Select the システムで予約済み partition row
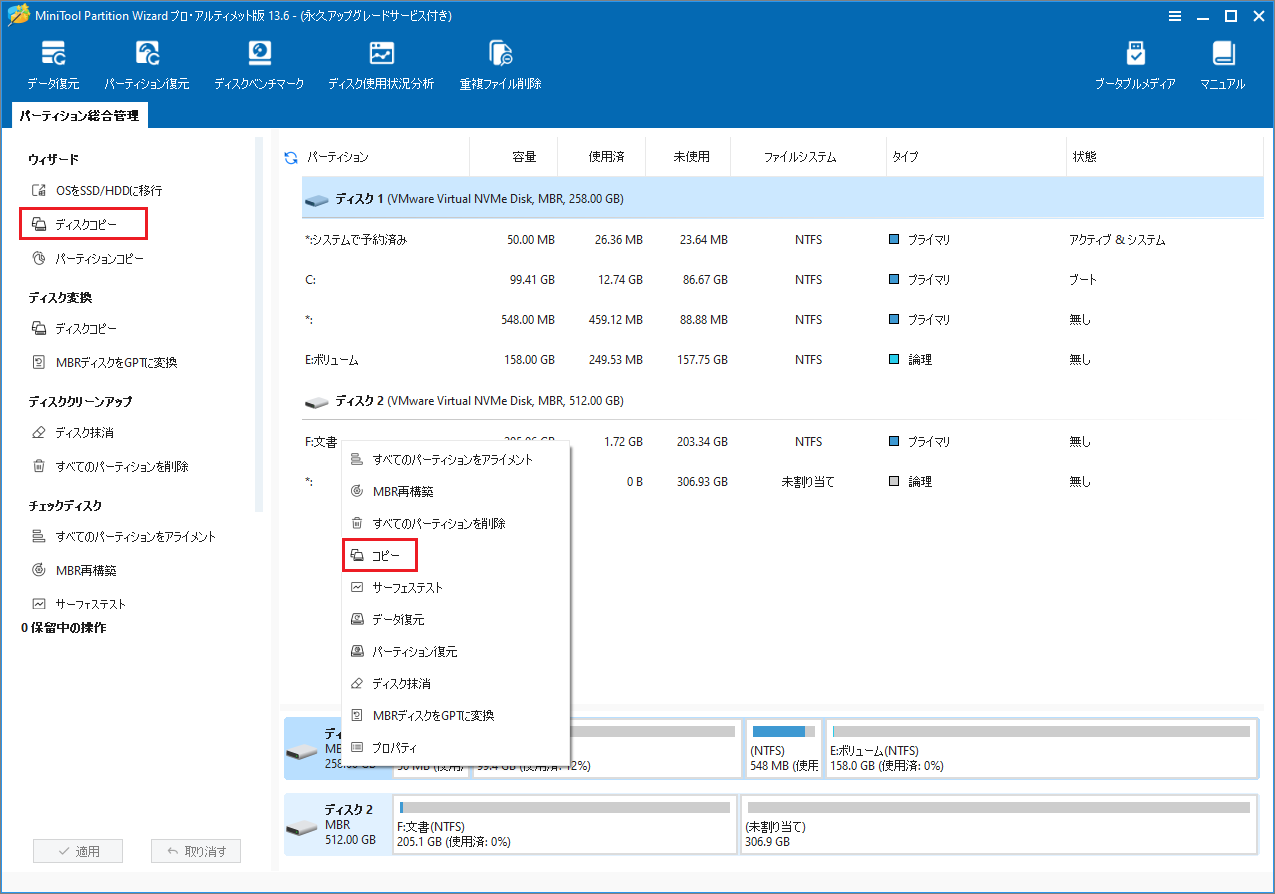 click(x=782, y=240)
